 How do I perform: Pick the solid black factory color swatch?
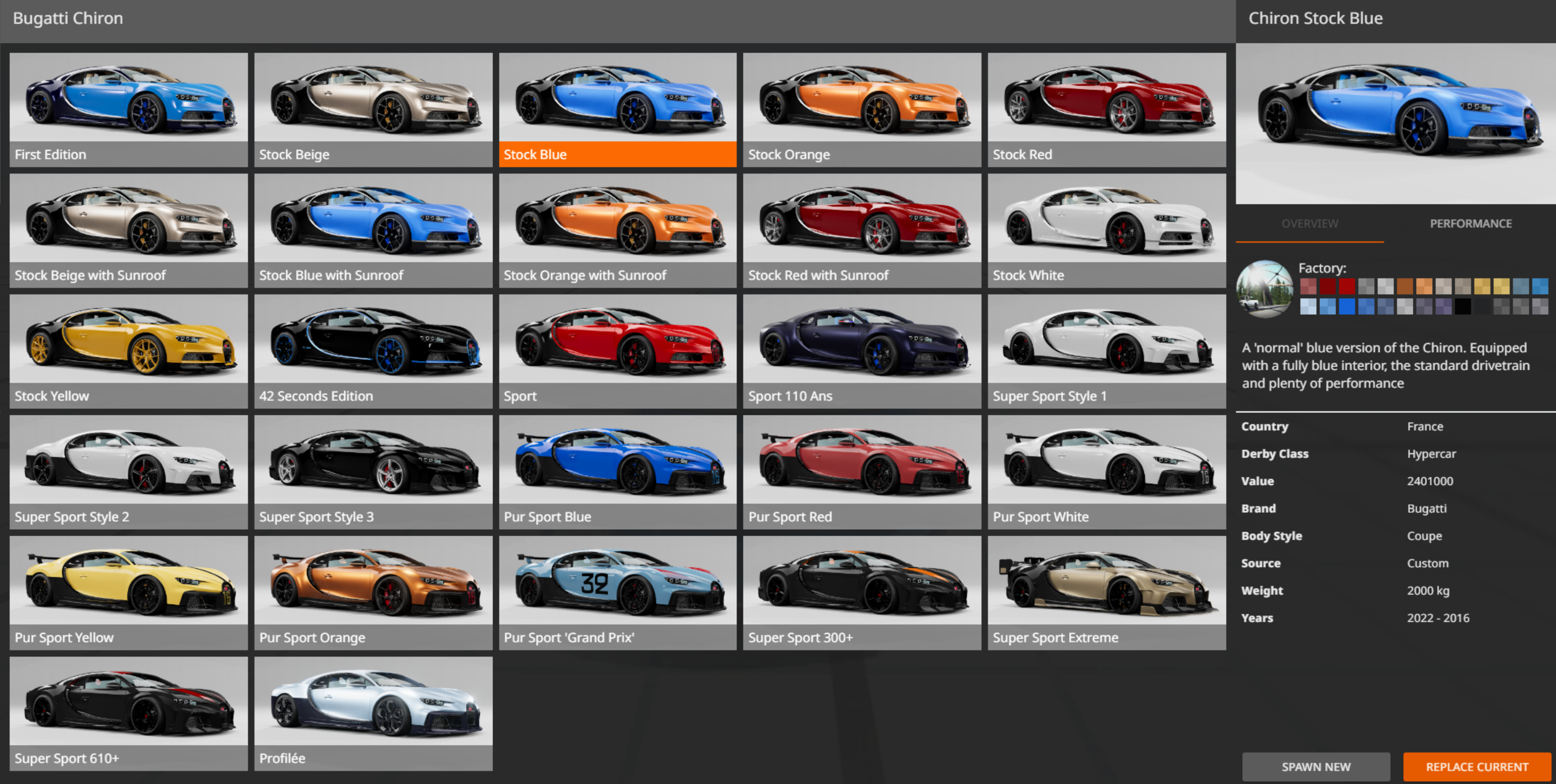point(1463,306)
